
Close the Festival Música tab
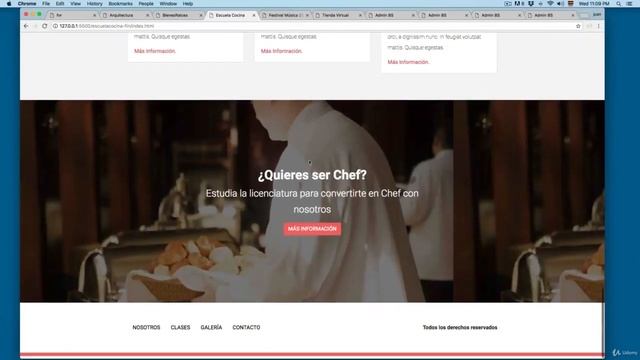(x=307, y=15)
